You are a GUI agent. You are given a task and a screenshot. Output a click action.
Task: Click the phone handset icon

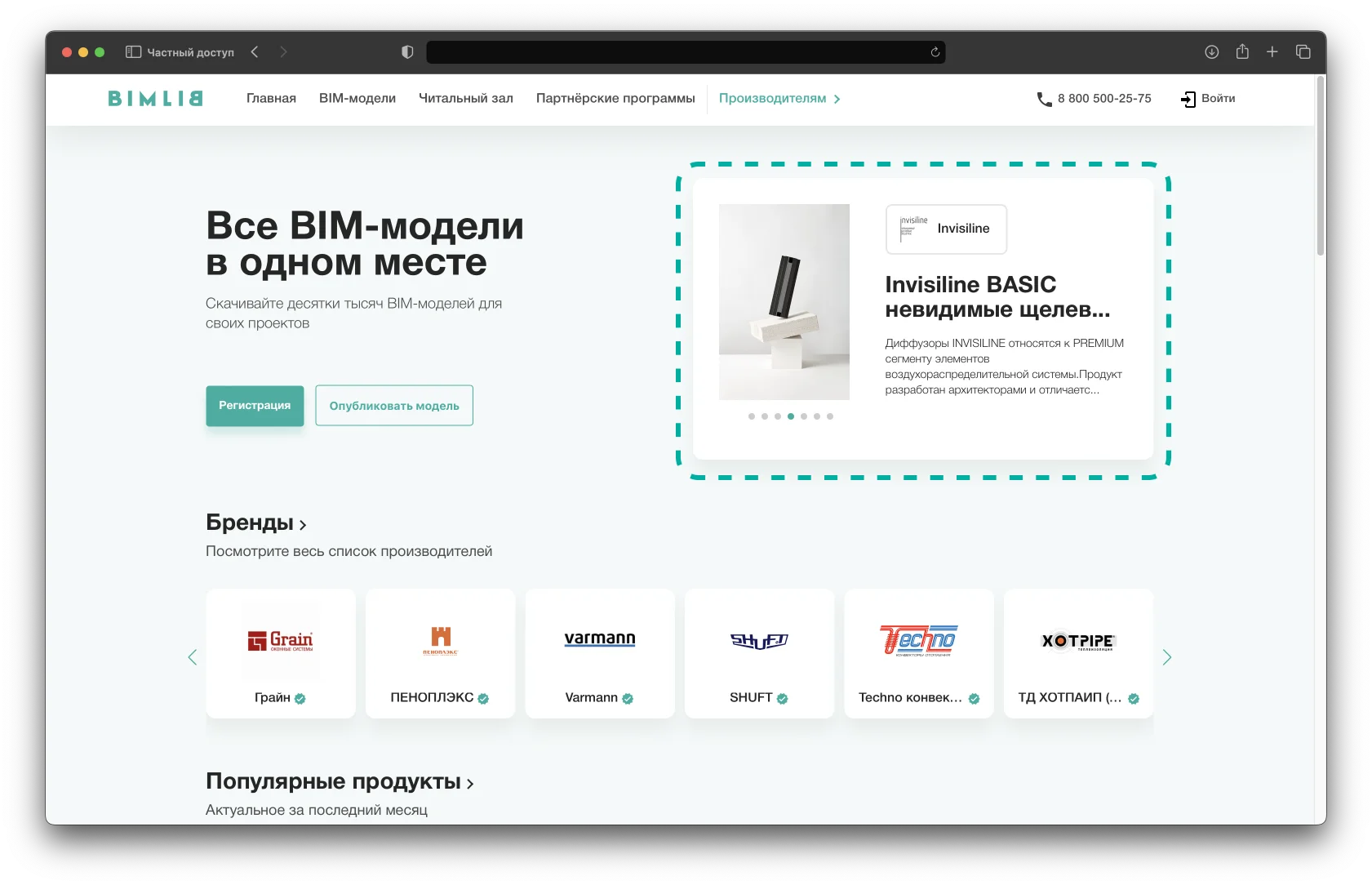(1044, 99)
